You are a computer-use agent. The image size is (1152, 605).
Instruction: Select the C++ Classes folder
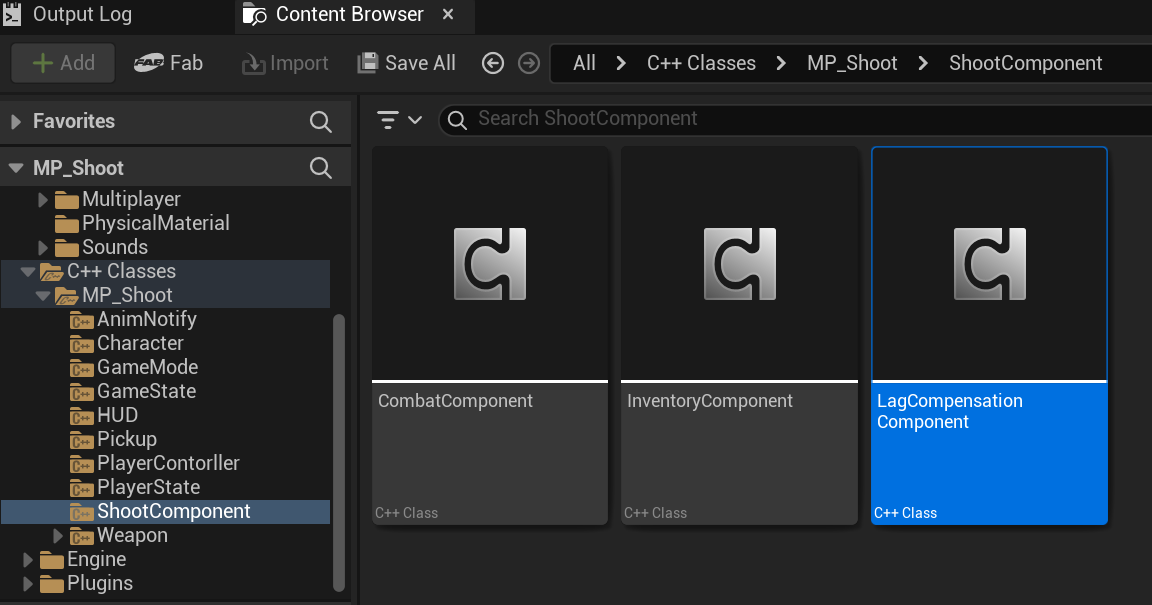pyautogui.click(x=108, y=271)
